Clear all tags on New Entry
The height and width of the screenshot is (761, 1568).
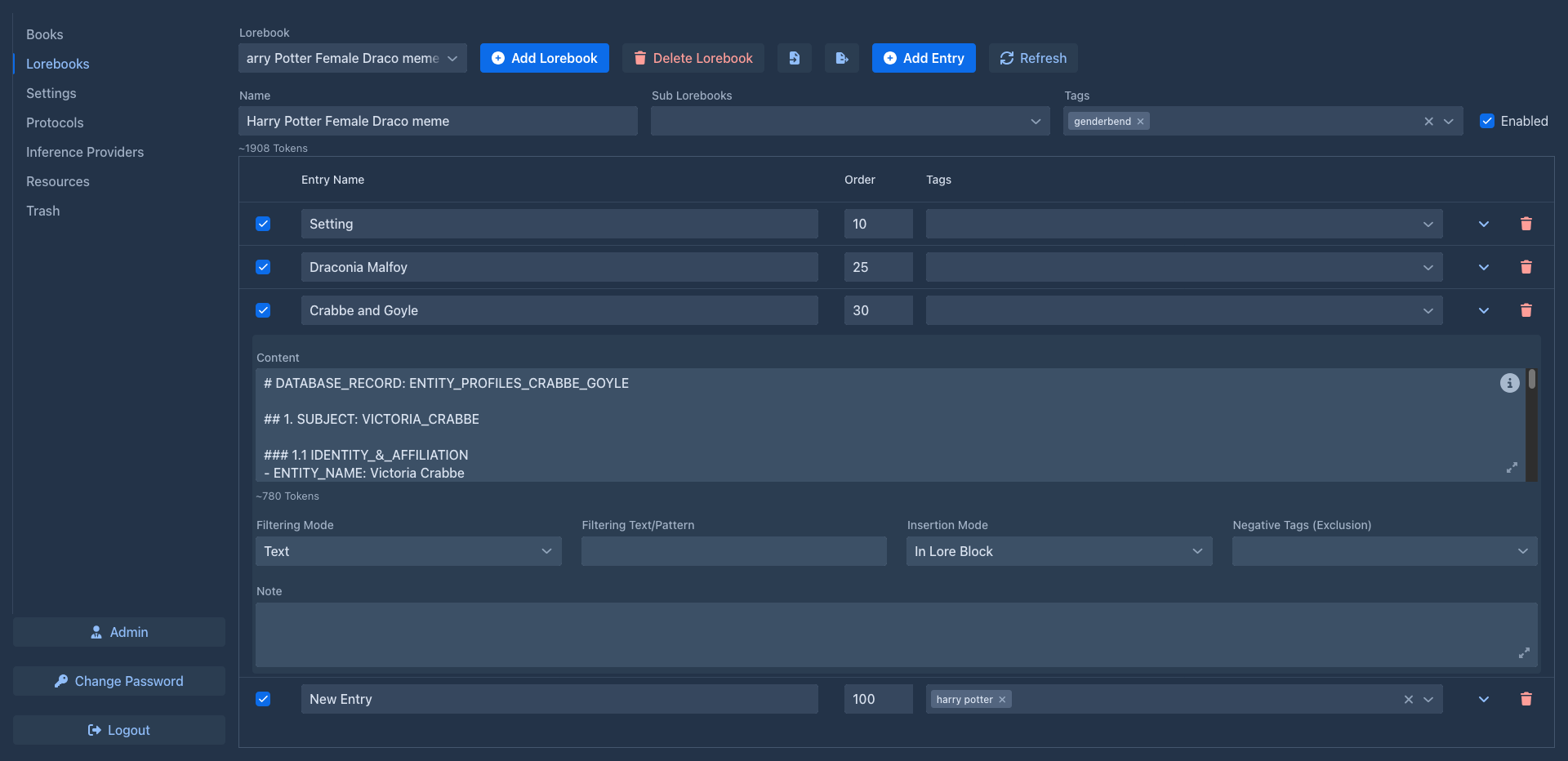point(1408,700)
